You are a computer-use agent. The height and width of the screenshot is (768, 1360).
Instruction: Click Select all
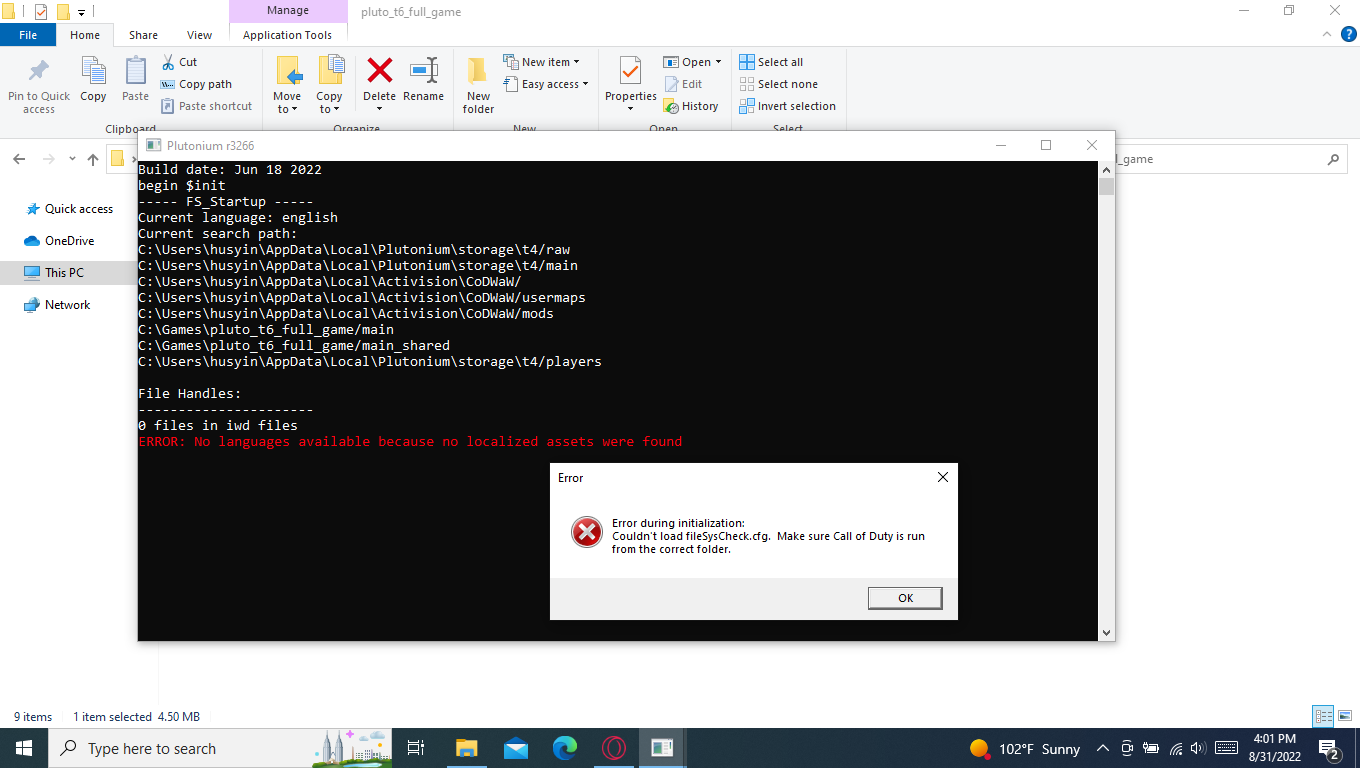pos(771,62)
